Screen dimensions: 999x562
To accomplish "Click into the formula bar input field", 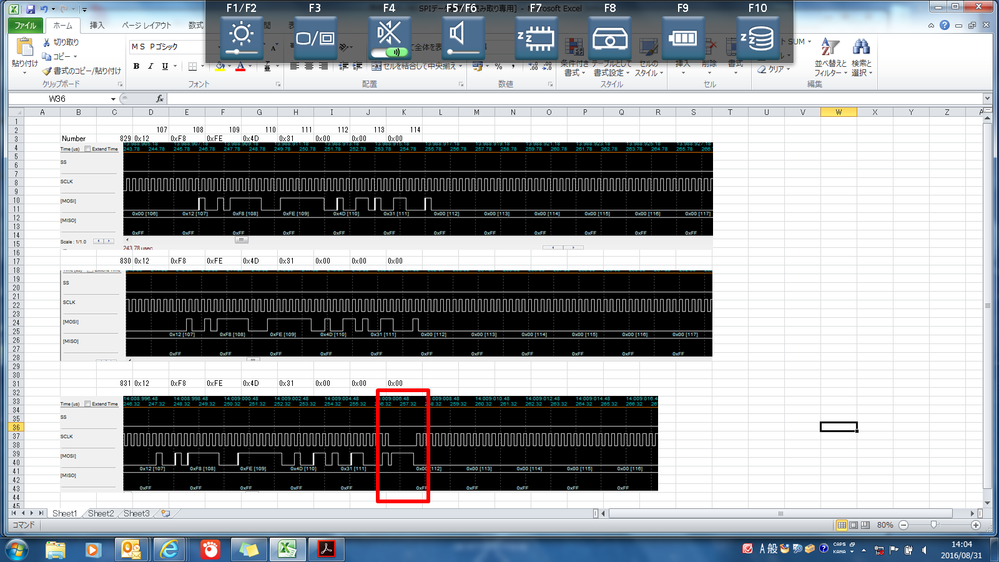I will click(573, 99).
